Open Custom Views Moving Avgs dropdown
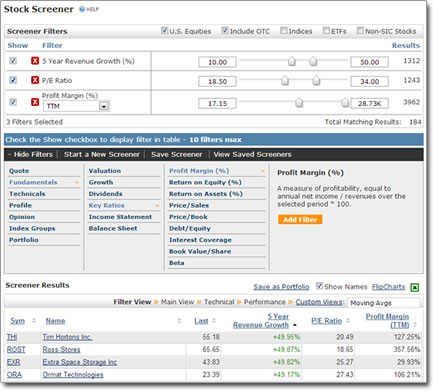 384,303
